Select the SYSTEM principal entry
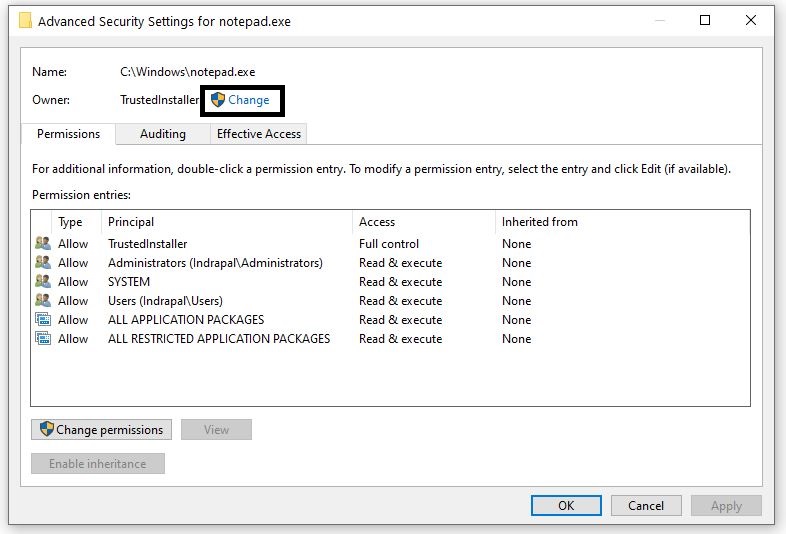Viewport: 786px width, 534px height. (x=129, y=282)
